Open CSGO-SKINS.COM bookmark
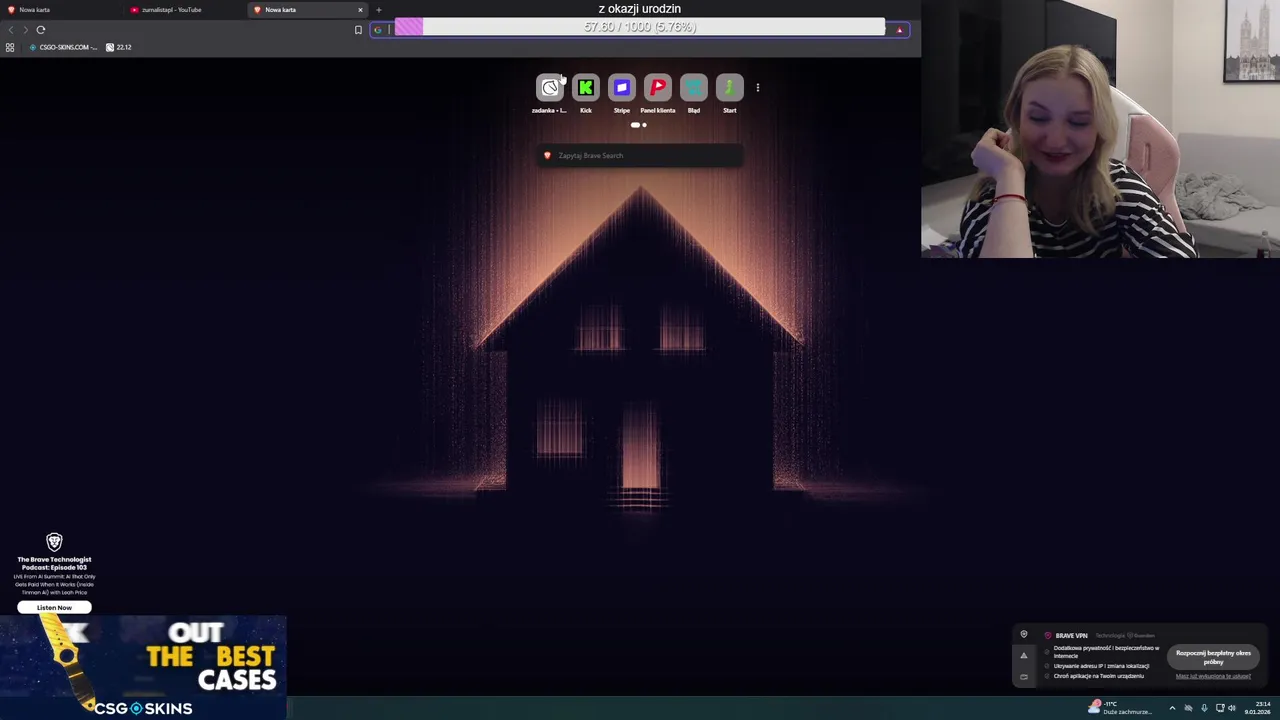This screenshot has width=1280, height=720. pos(63,47)
